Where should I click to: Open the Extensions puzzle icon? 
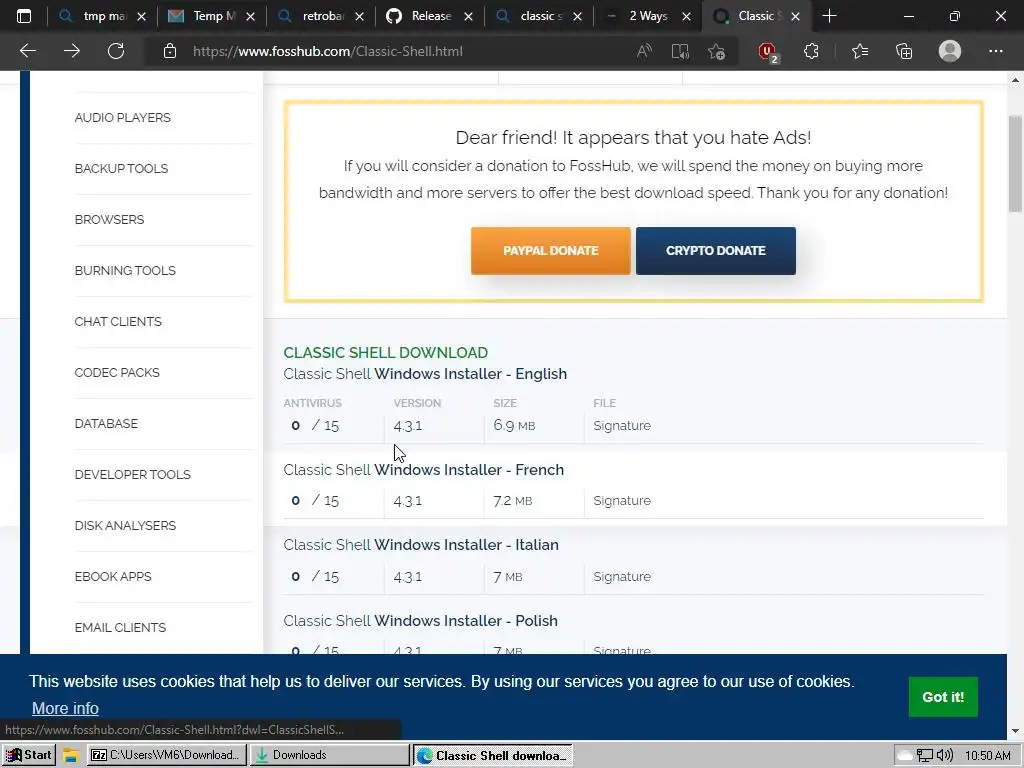coord(811,51)
